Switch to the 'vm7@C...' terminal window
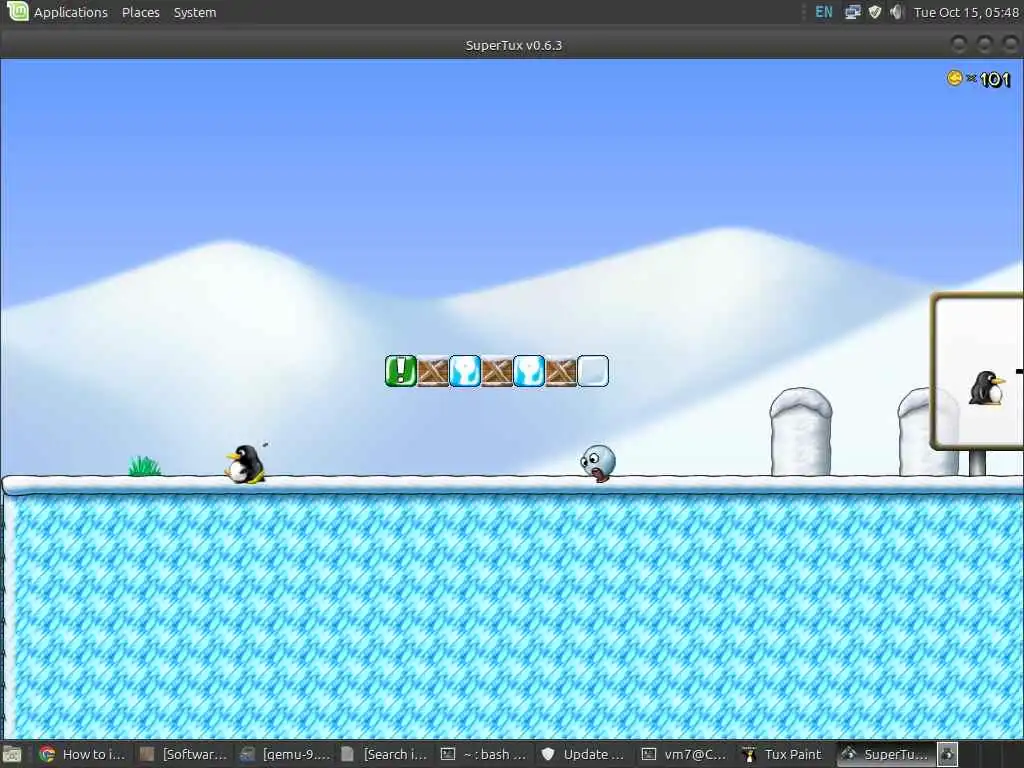This screenshot has width=1024, height=768. [684, 754]
